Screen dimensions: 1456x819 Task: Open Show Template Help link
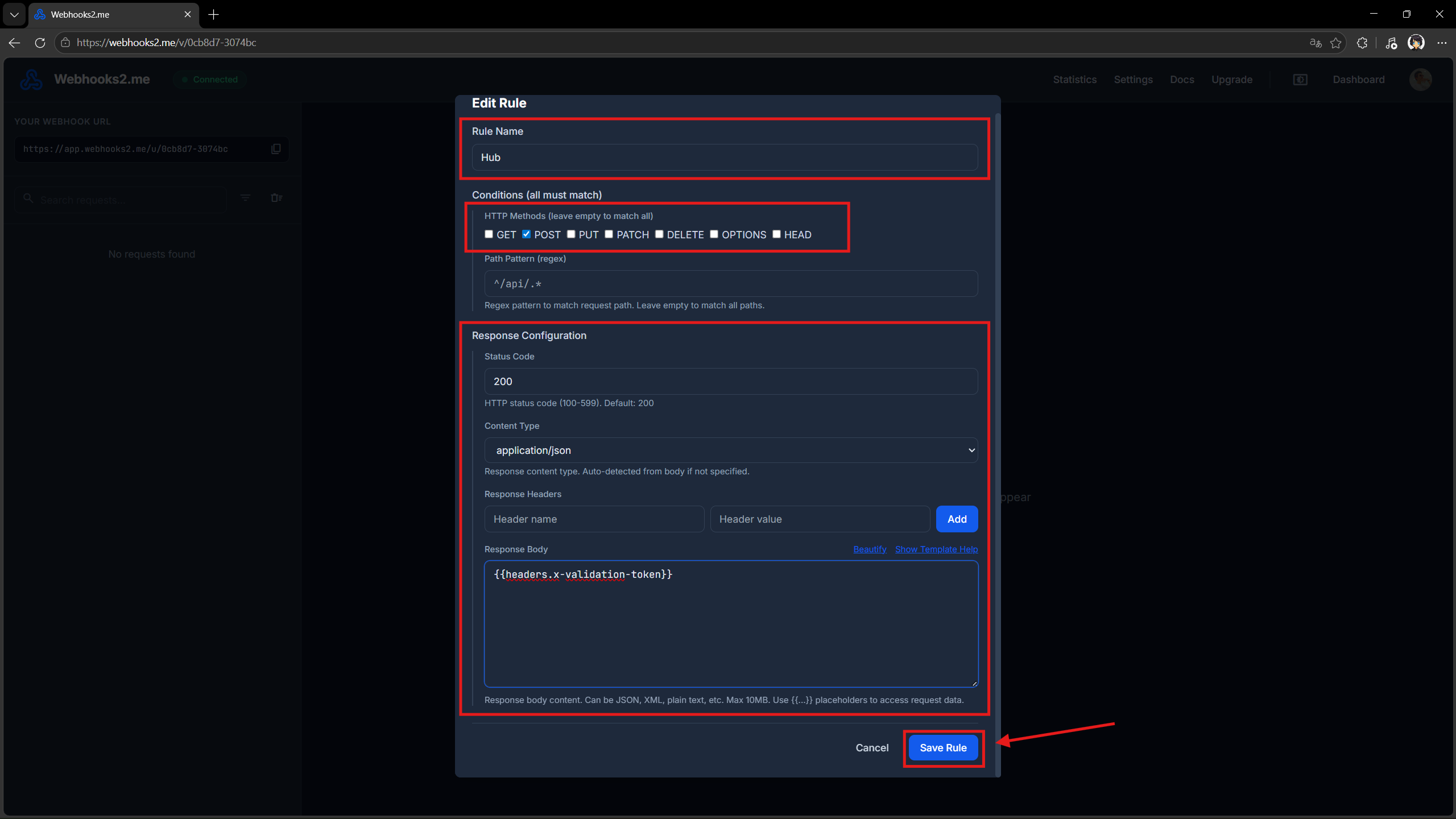click(936, 549)
